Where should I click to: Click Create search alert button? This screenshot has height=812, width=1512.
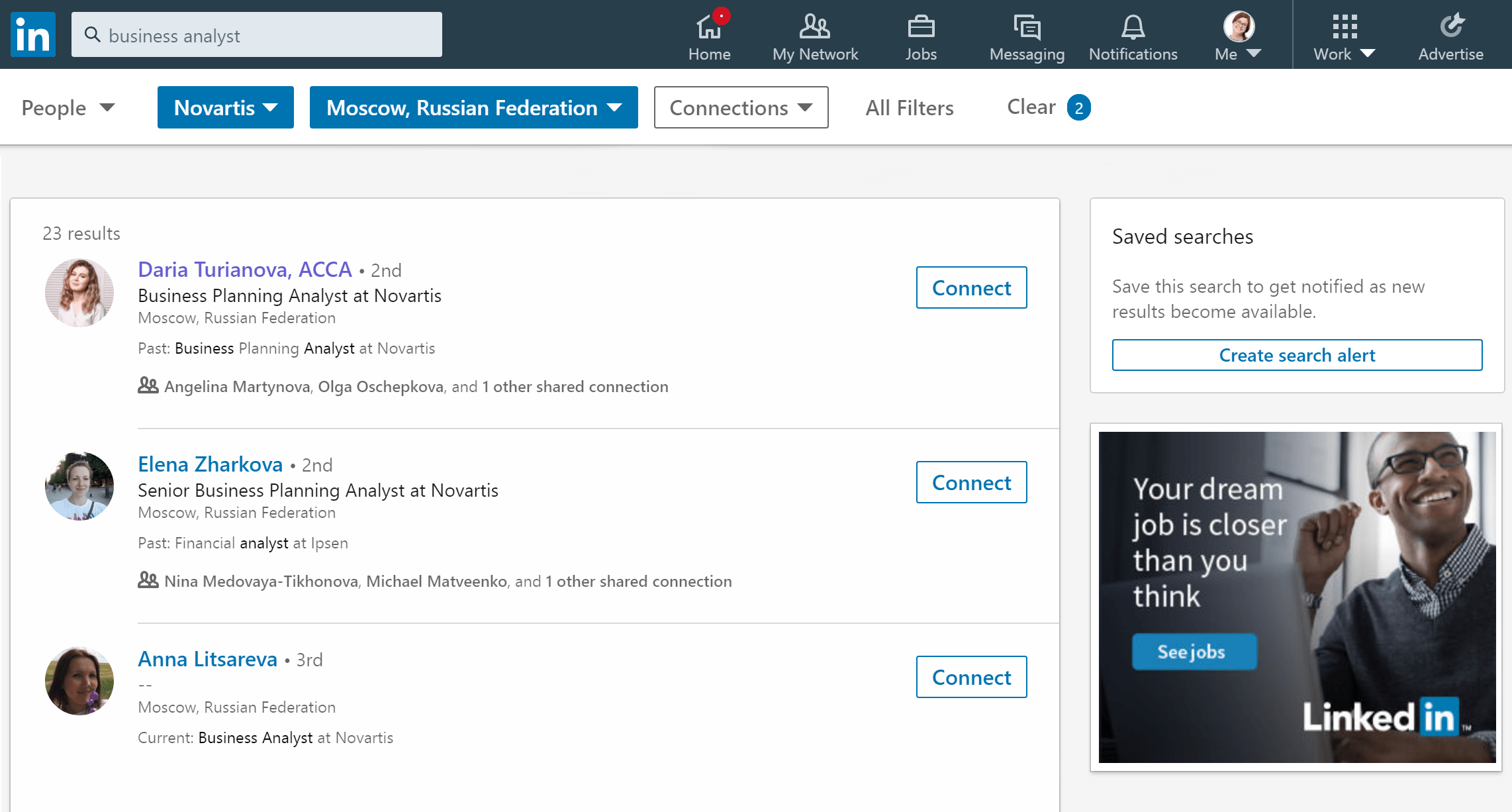1298,355
